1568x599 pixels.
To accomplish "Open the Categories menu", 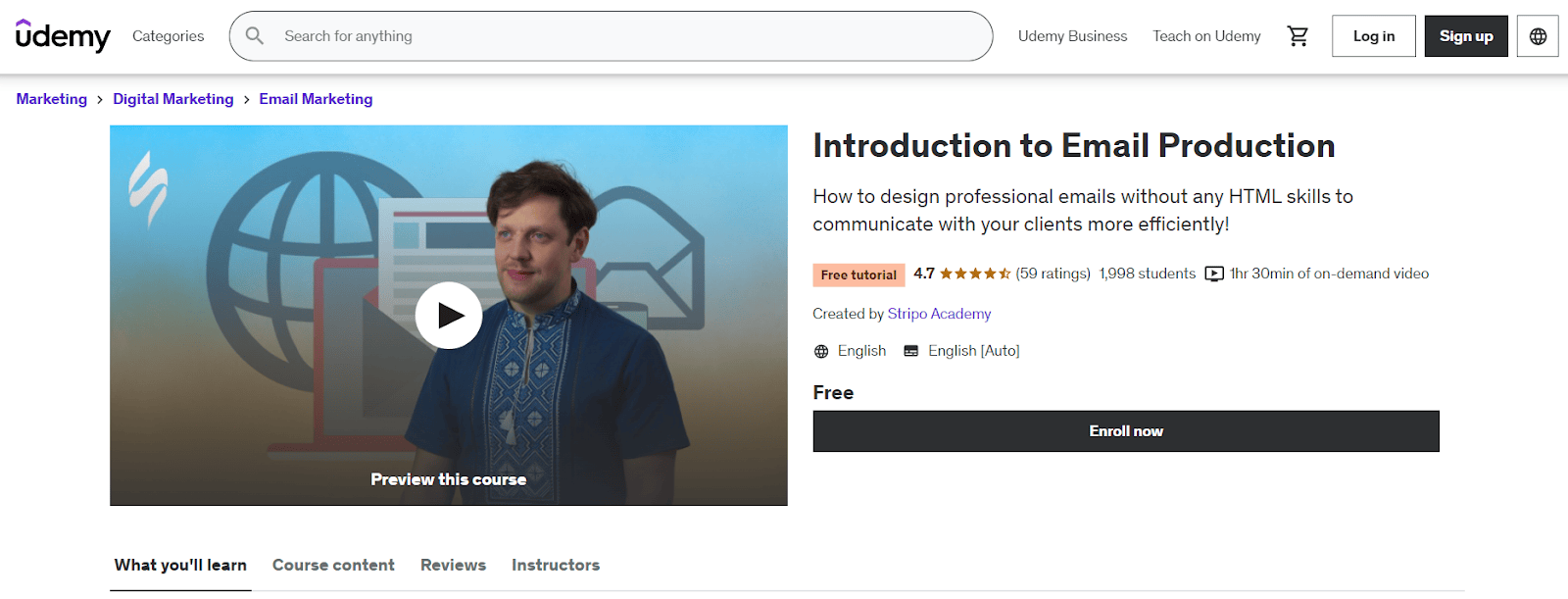I will pyautogui.click(x=168, y=35).
